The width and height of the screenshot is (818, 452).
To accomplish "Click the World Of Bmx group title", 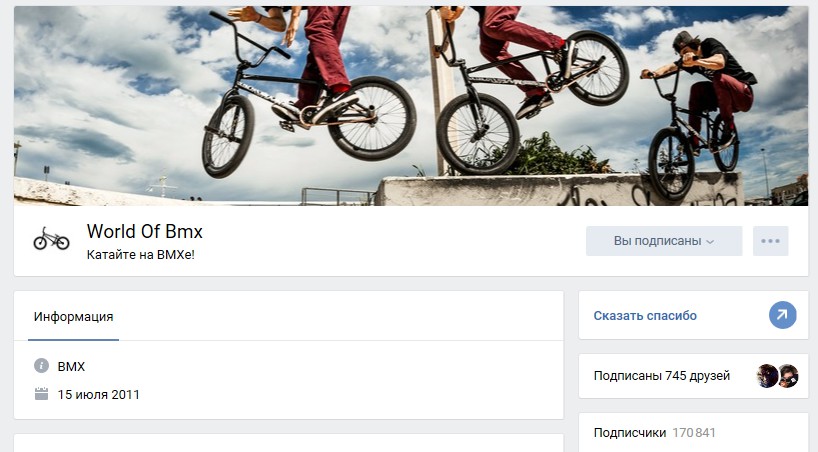I will pyautogui.click(x=145, y=231).
